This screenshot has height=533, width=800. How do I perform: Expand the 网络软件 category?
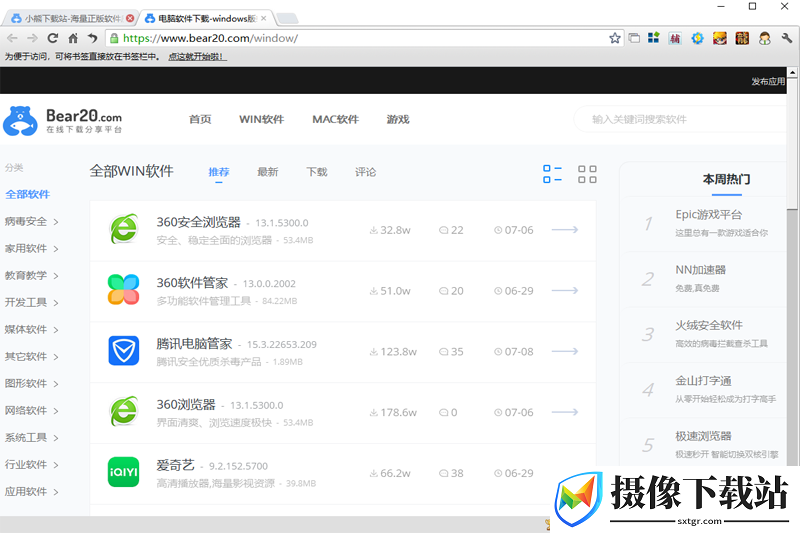[x=32, y=411]
